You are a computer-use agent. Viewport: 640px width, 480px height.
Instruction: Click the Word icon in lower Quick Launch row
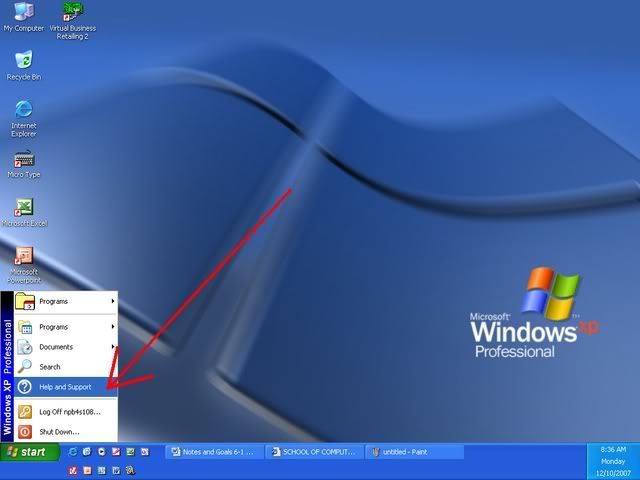(116, 471)
